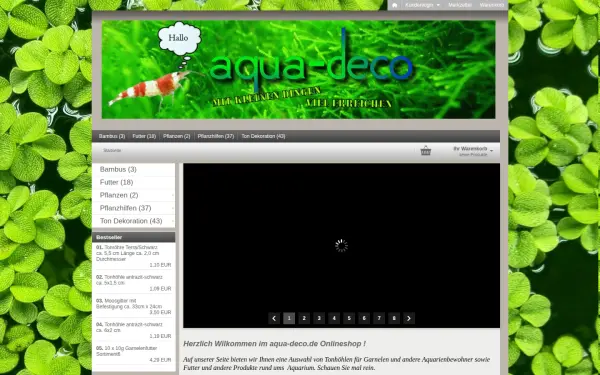Jump to slide 8

[394, 318]
